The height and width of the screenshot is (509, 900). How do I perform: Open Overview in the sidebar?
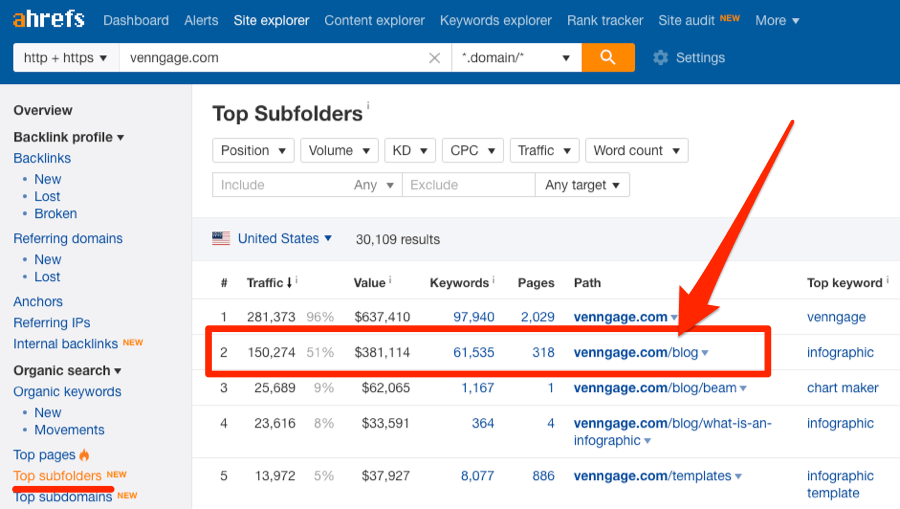tap(43, 110)
